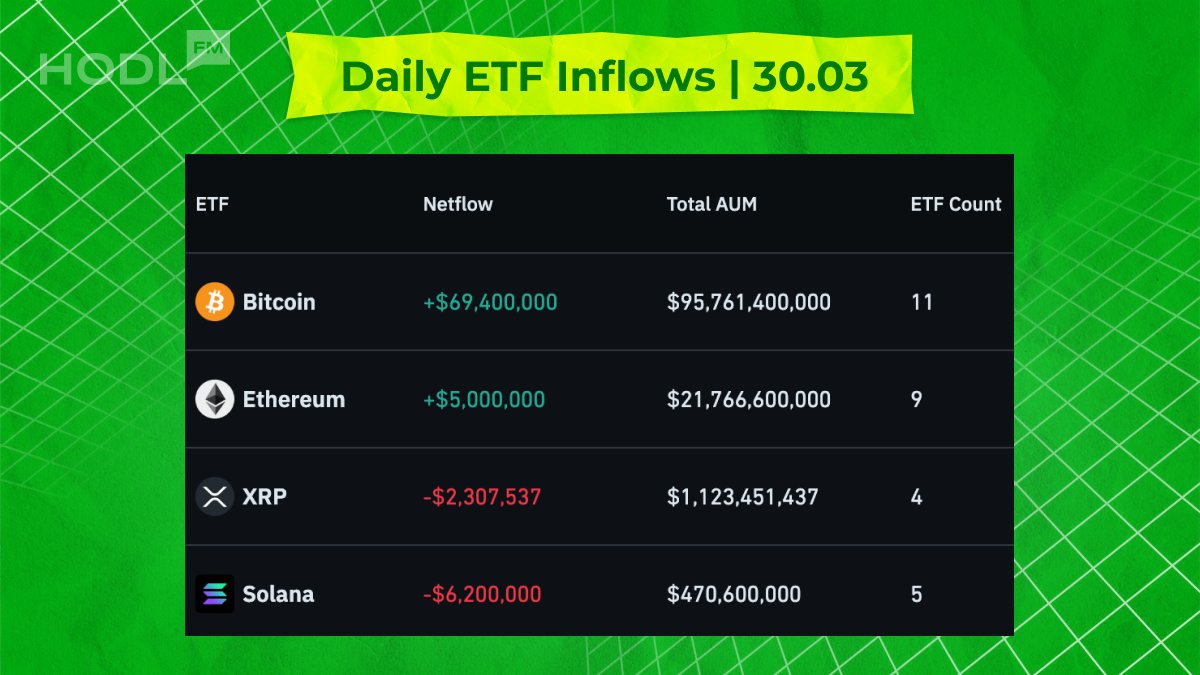Viewport: 1200px width, 675px height.
Task: Click the XRP coin icon
Action: (x=214, y=497)
